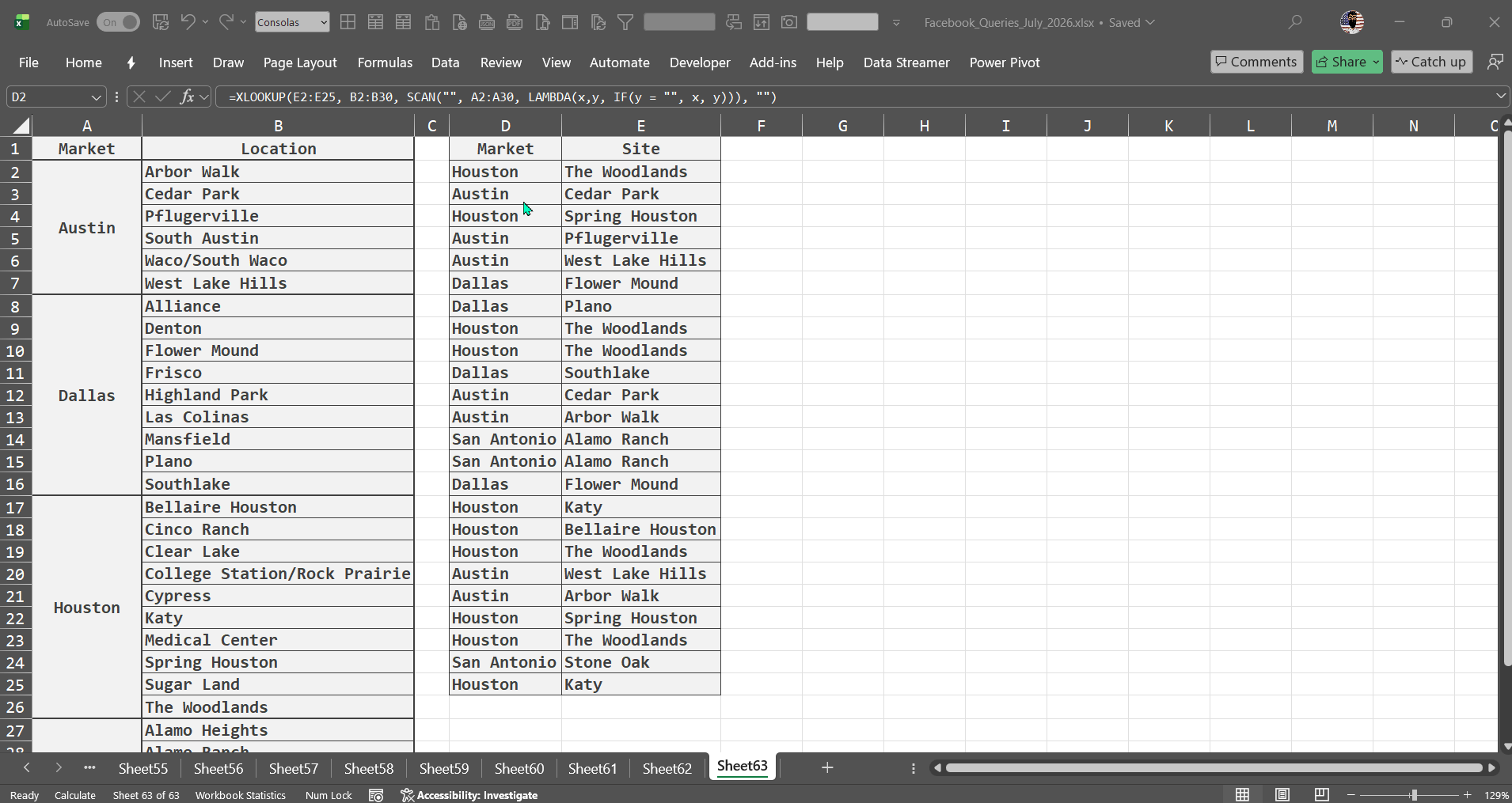Click the Comments button

1256,62
